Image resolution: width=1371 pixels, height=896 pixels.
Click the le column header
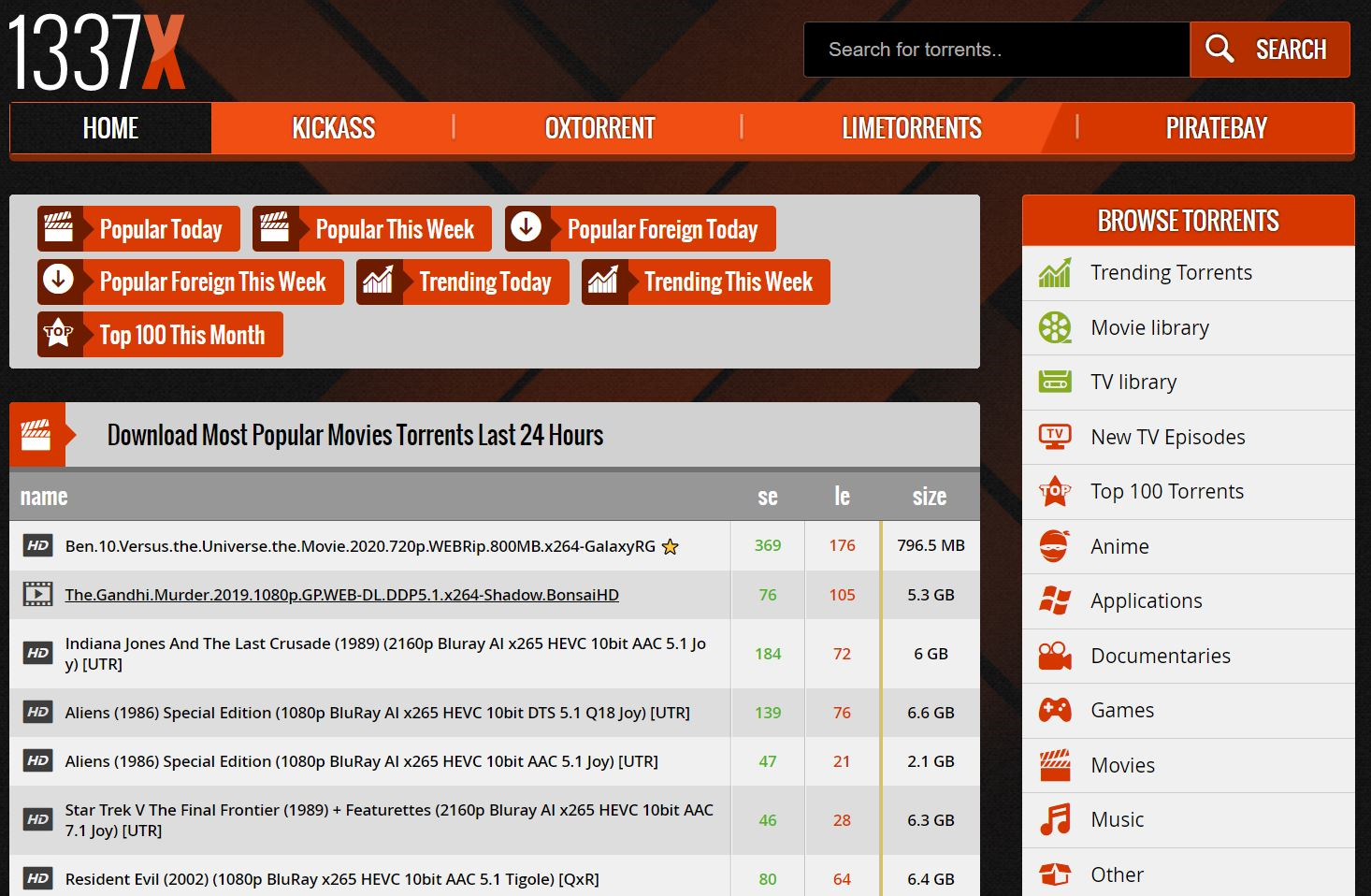[842, 497]
